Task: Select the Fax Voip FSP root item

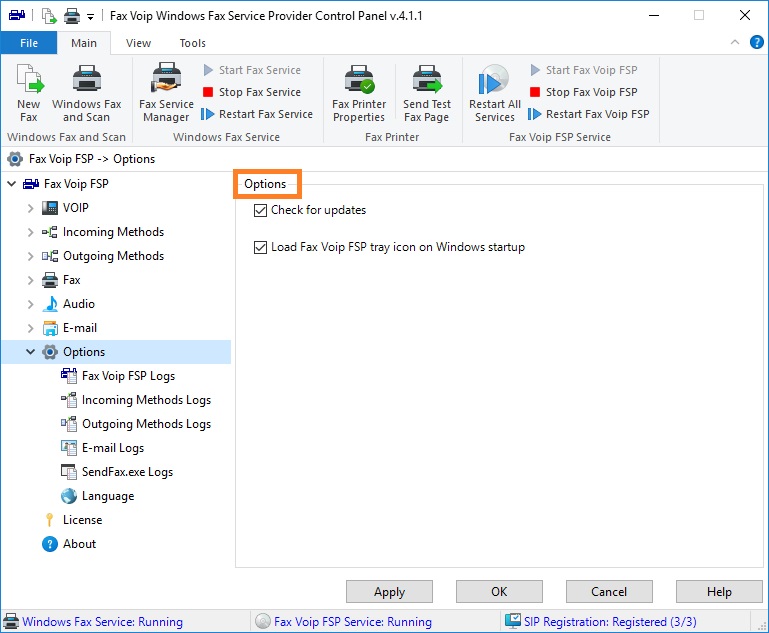Action: coord(76,184)
